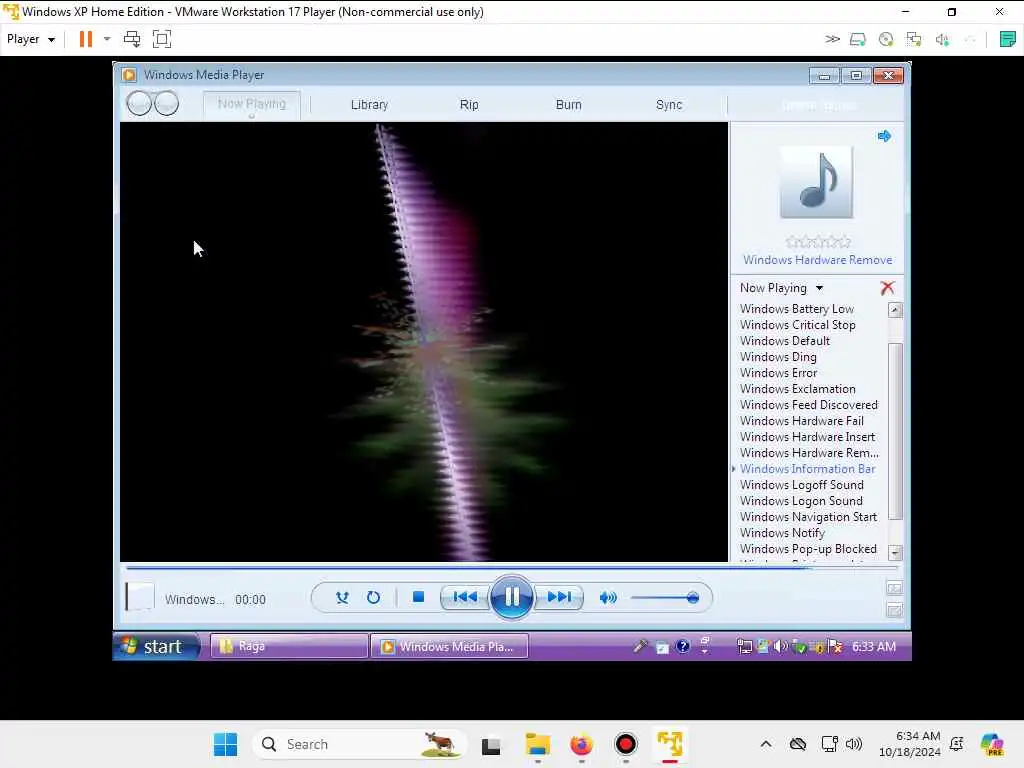The width and height of the screenshot is (1024, 768).
Task: Click the blue arrow above album art
Action: click(x=884, y=136)
